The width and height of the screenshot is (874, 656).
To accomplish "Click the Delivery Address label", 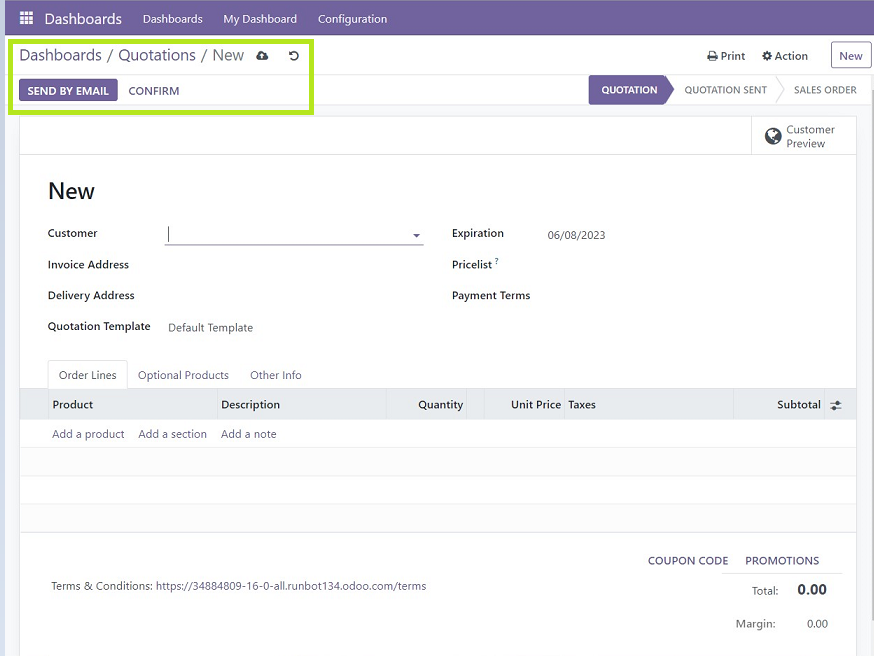I will [x=91, y=295].
